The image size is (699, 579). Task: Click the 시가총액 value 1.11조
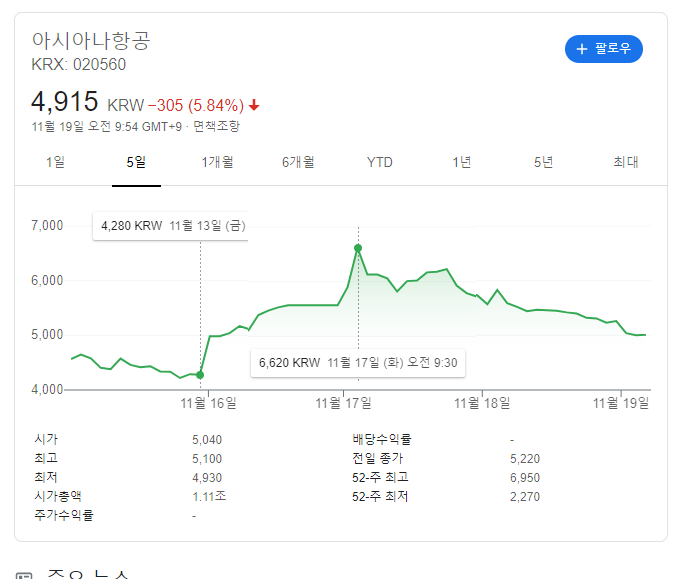(209, 497)
